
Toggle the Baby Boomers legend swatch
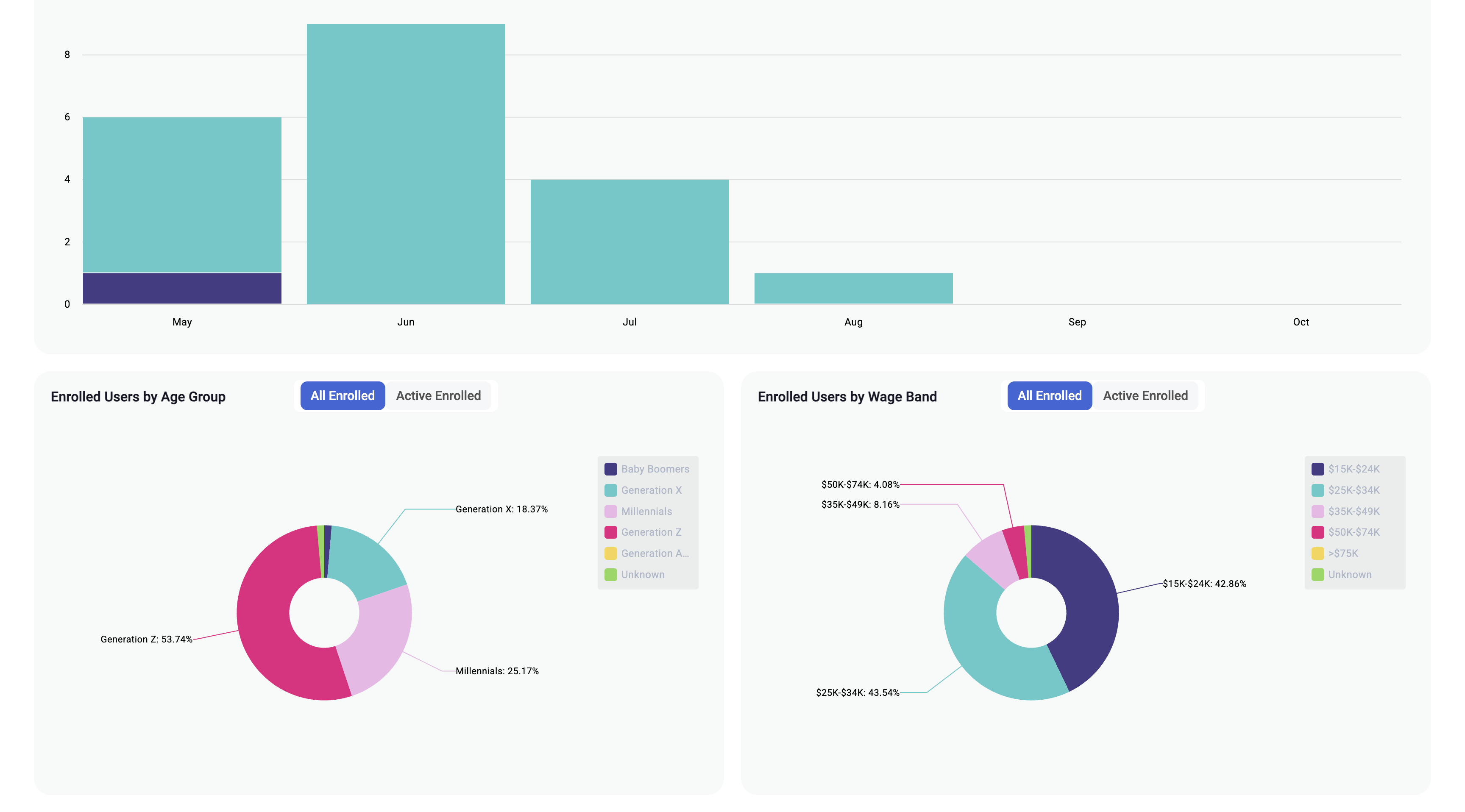pyautogui.click(x=610, y=469)
